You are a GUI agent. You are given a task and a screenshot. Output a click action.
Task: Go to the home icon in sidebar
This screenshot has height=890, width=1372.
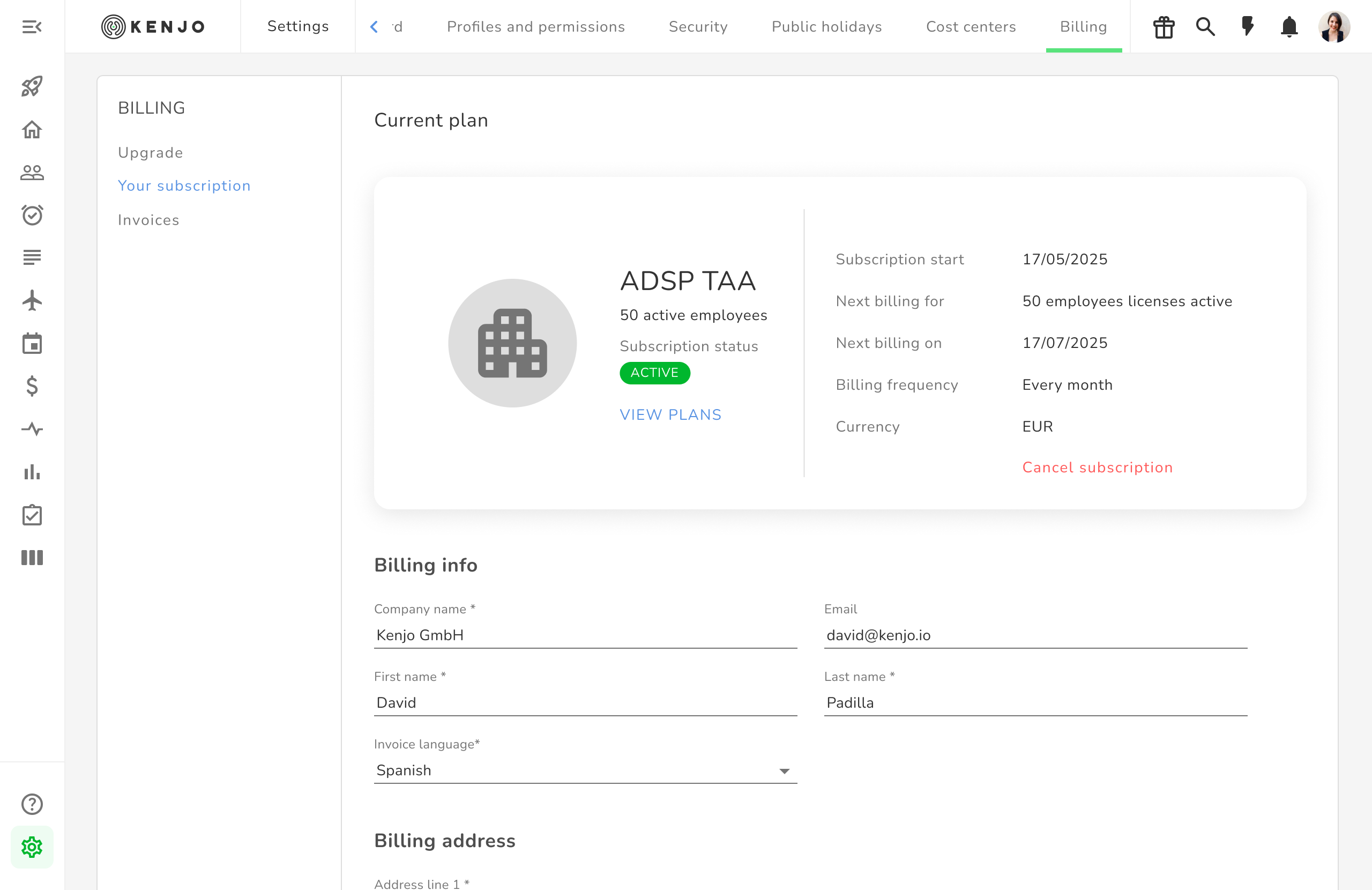32,130
